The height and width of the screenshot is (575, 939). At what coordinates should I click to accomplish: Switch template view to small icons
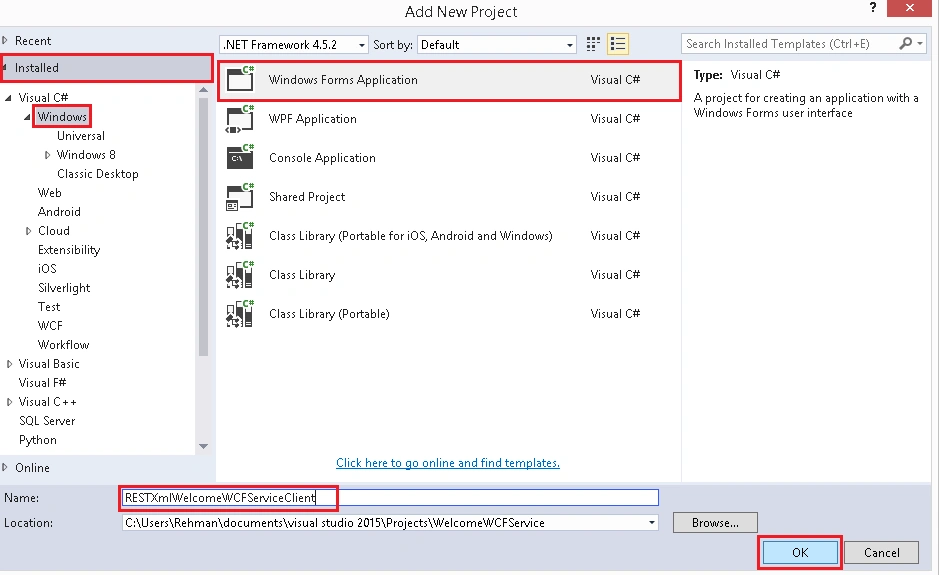point(593,44)
